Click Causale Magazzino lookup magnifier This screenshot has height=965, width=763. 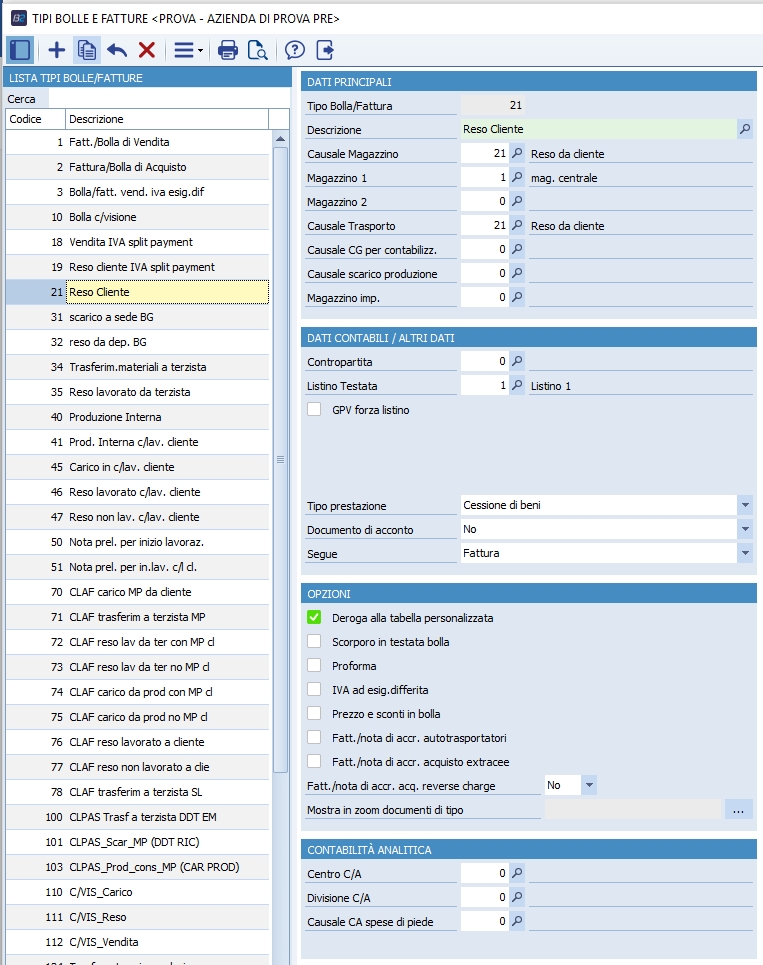[x=517, y=153]
